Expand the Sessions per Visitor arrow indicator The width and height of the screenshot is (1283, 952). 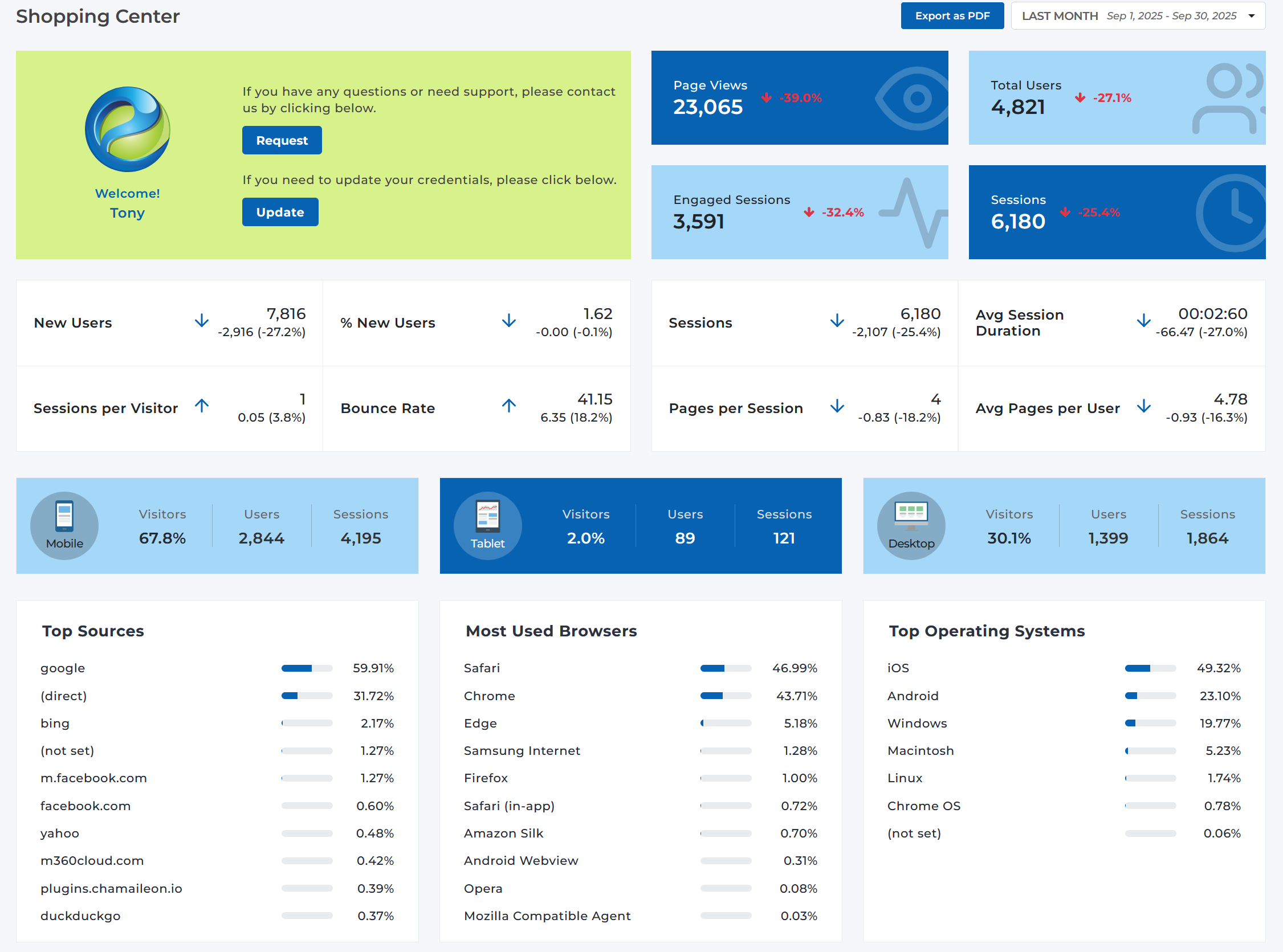point(202,406)
